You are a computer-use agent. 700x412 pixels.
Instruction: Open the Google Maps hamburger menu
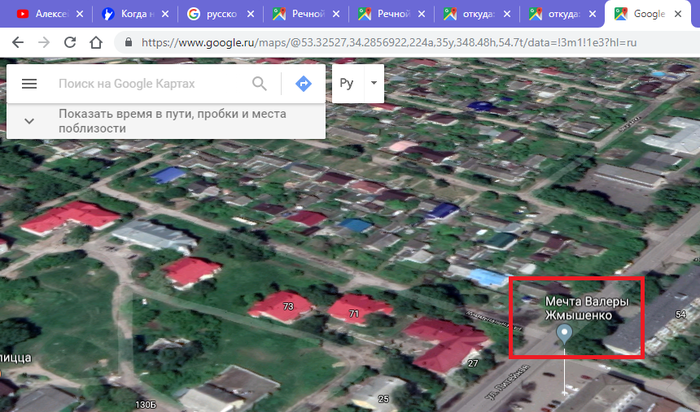pyautogui.click(x=29, y=84)
